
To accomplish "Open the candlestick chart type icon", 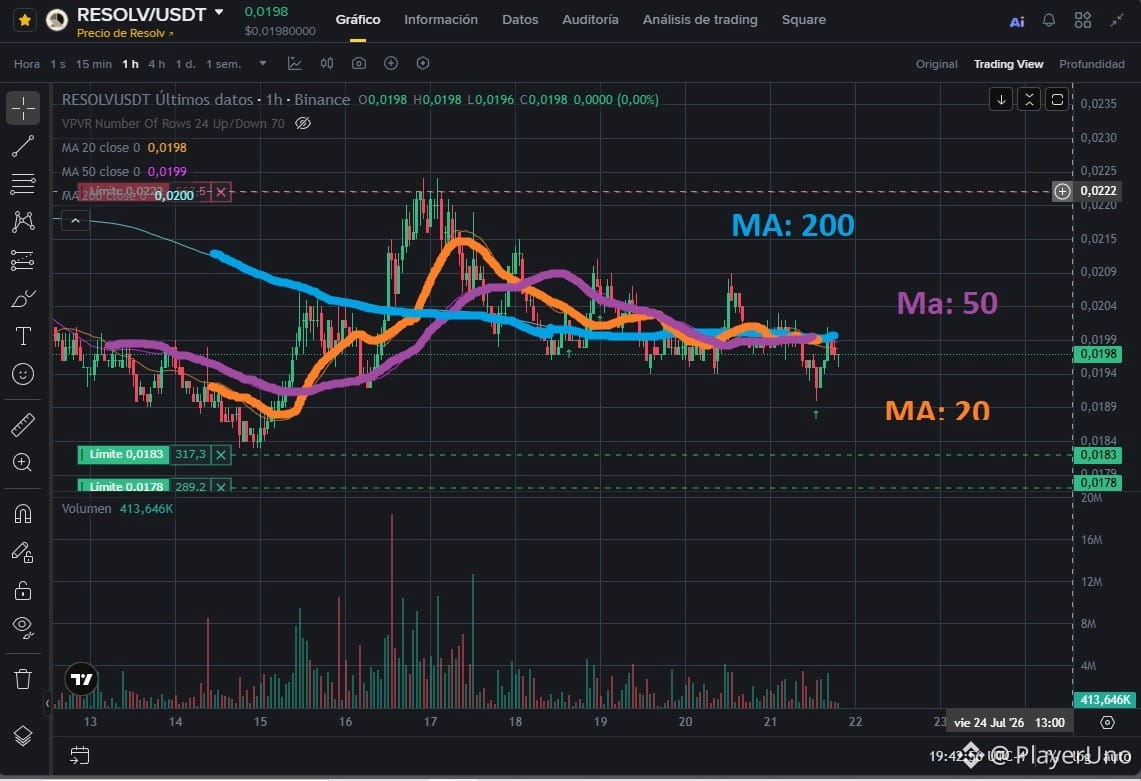I will 327,63.
